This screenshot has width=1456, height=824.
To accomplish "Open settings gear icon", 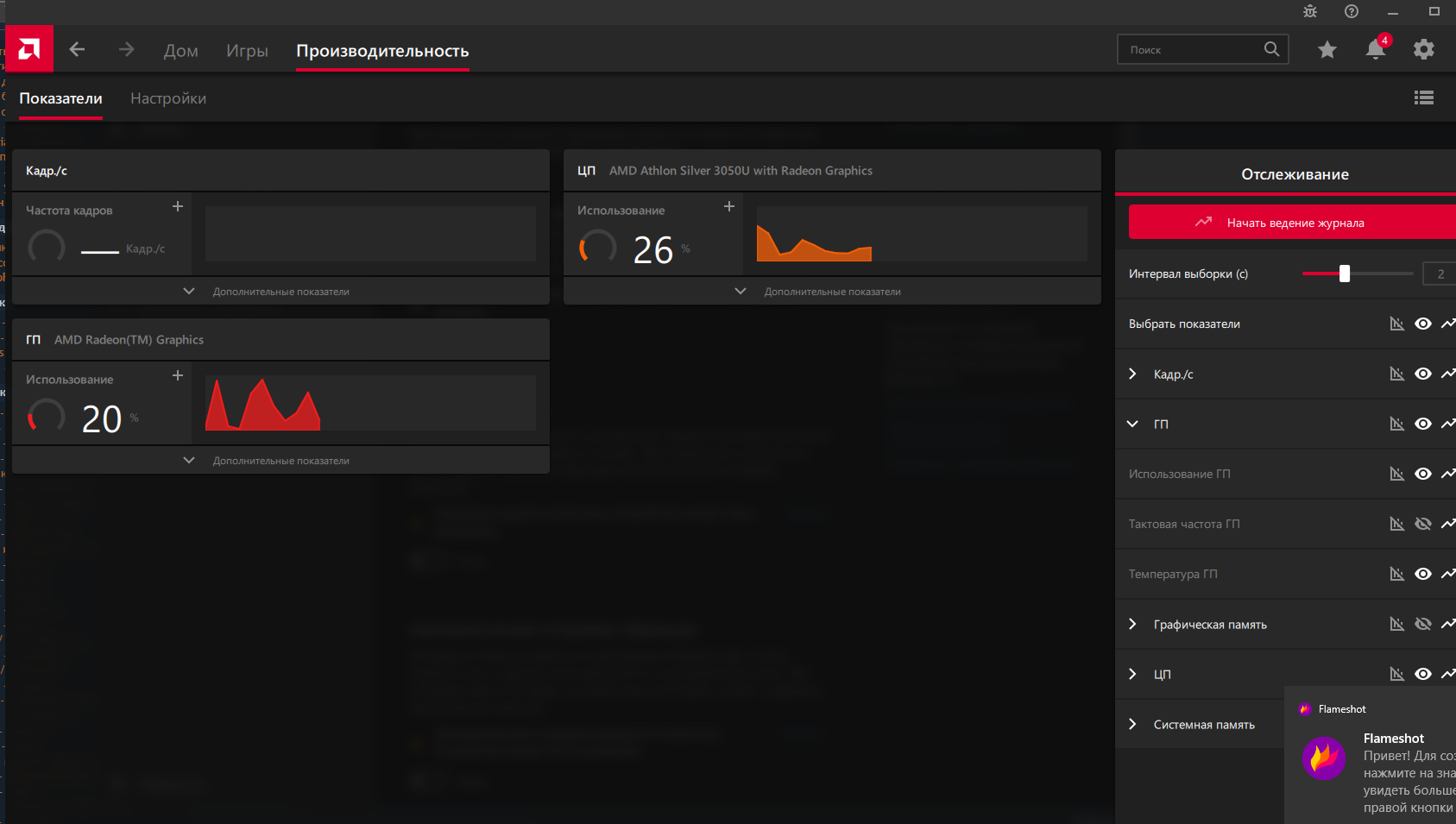I will (x=1424, y=49).
